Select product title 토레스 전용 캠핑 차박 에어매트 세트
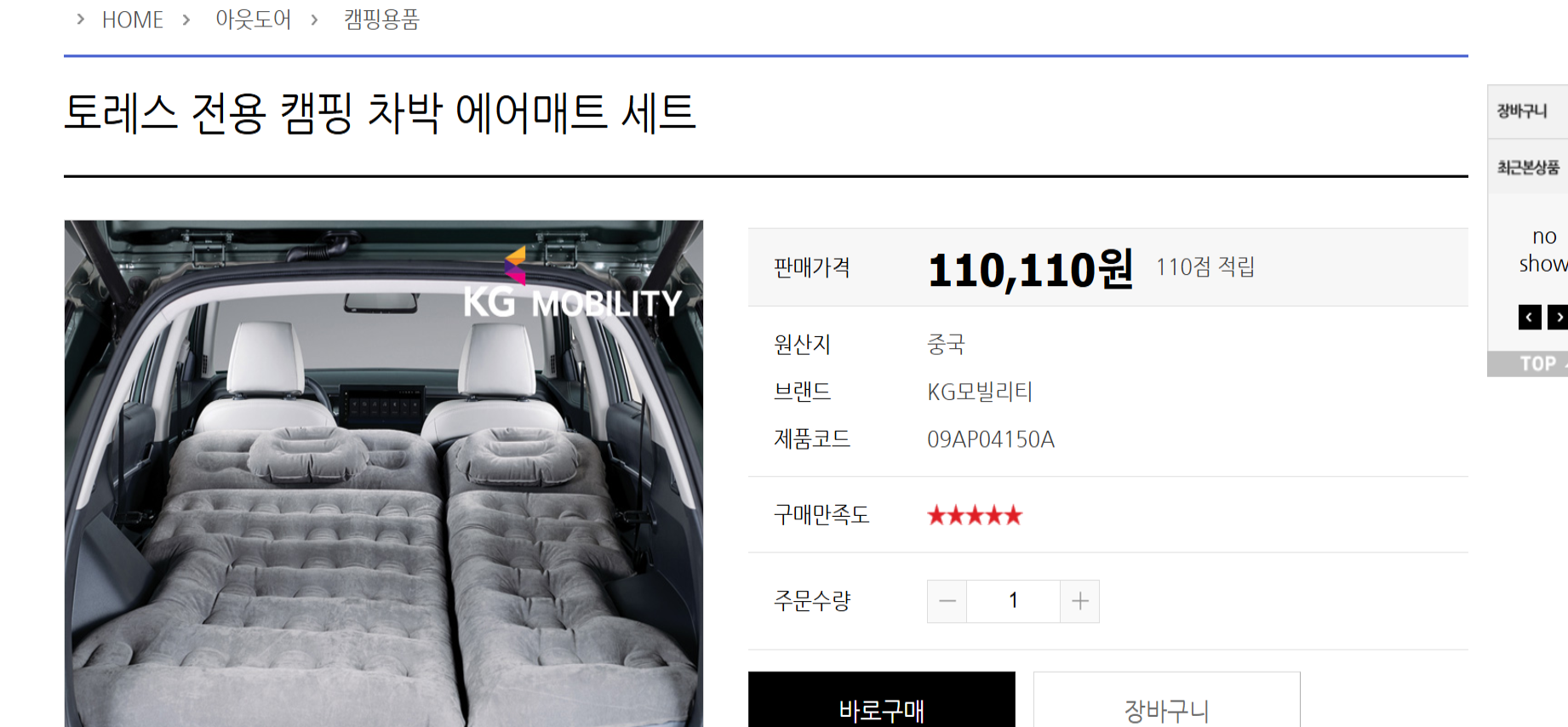The image size is (1568, 727). tap(381, 113)
